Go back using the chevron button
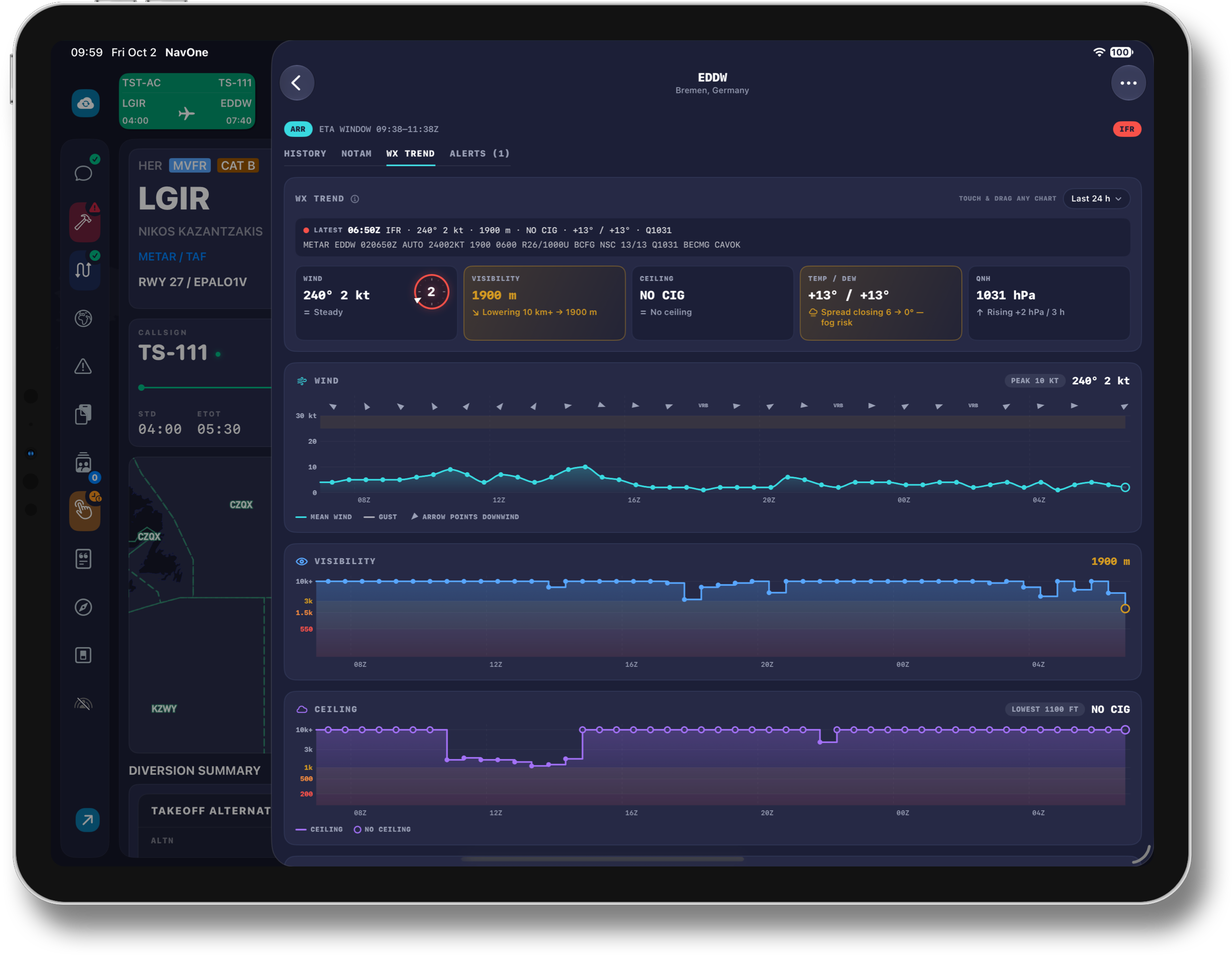1232x955 pixels. [297, 83]
